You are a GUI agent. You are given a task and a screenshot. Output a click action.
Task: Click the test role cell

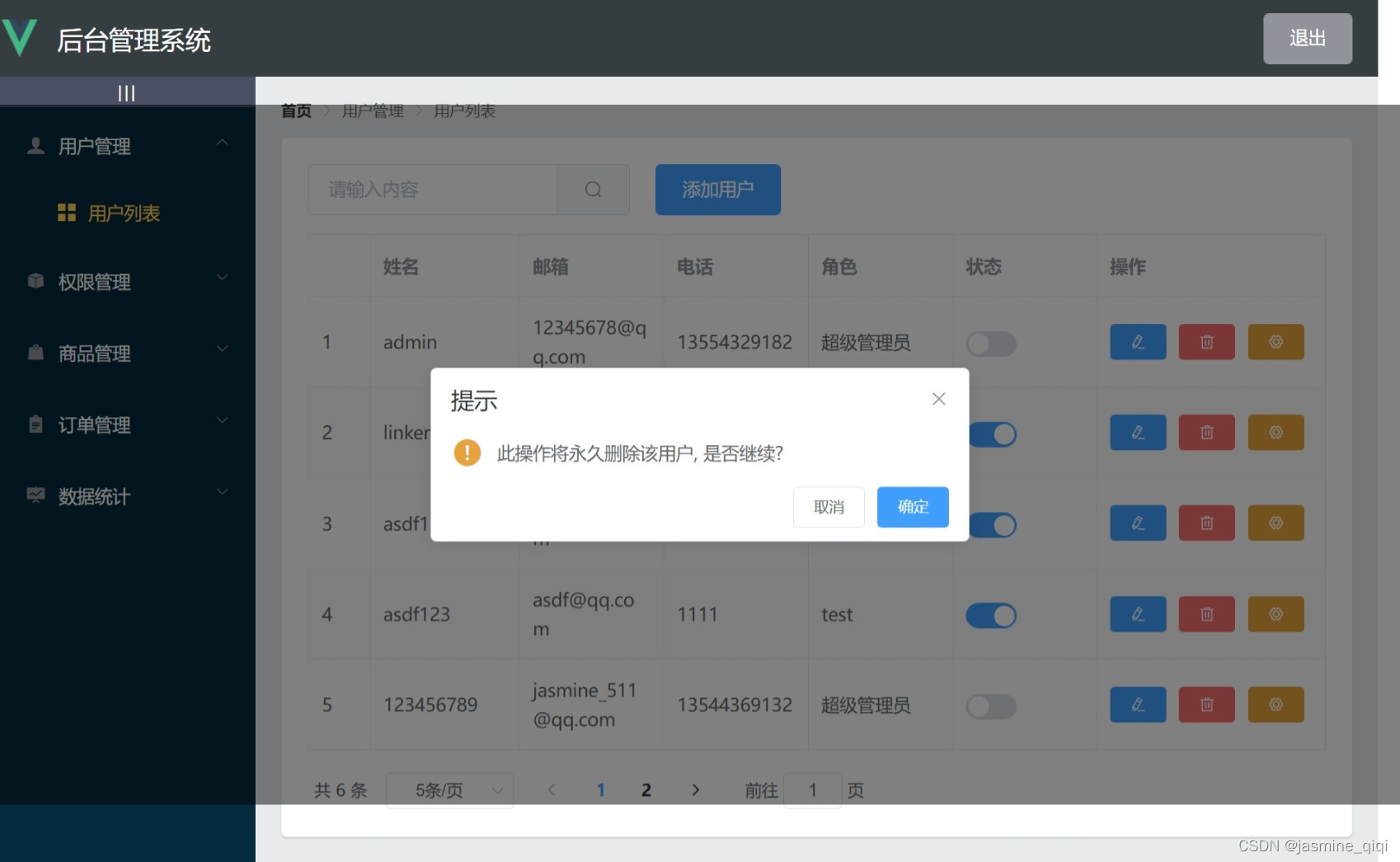click(837, 615)
